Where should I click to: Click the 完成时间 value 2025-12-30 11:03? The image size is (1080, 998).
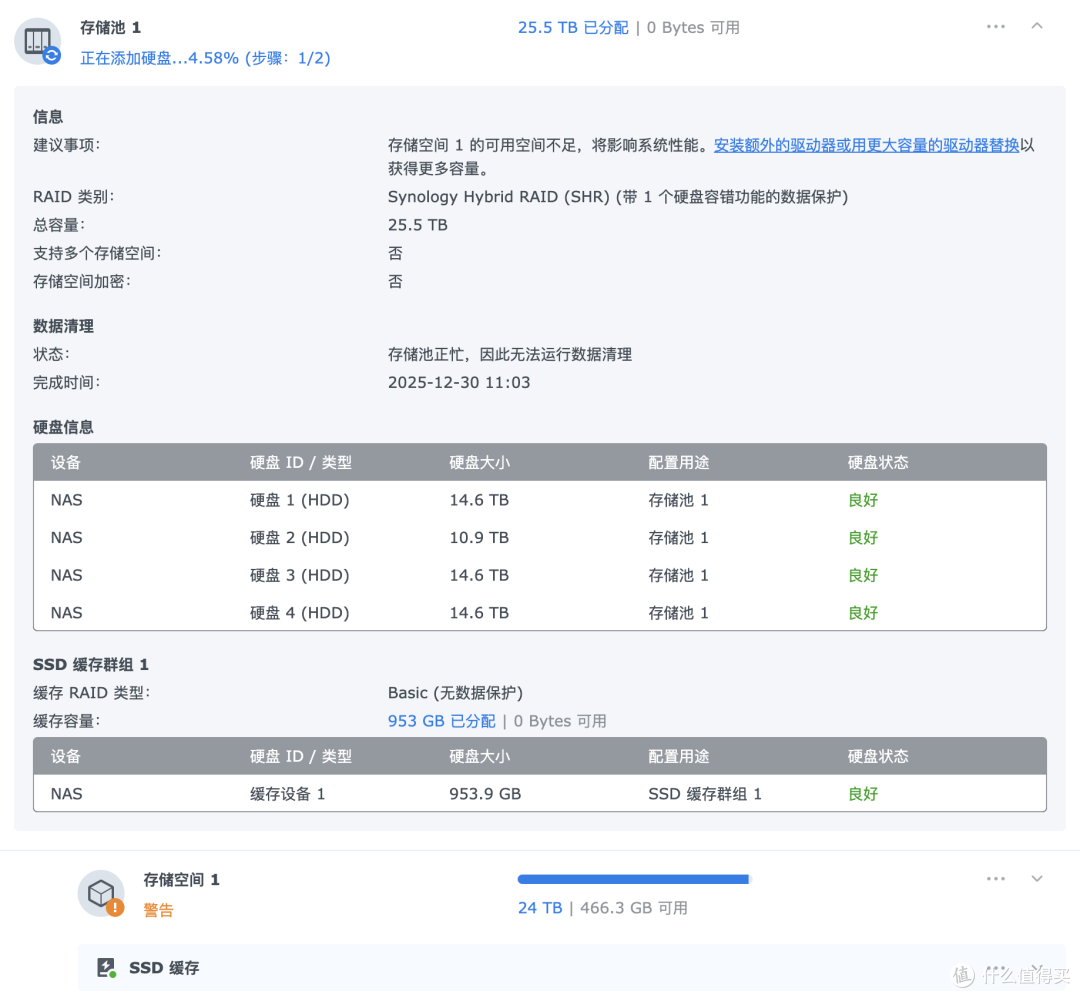click(459, 382)
